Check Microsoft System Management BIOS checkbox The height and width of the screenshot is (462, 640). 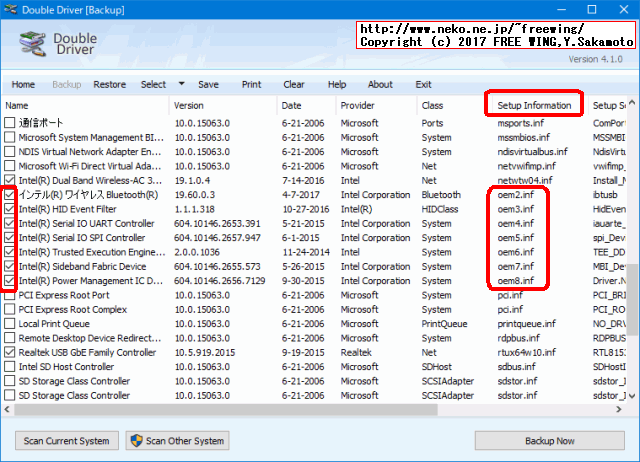[x=9, y=137]
